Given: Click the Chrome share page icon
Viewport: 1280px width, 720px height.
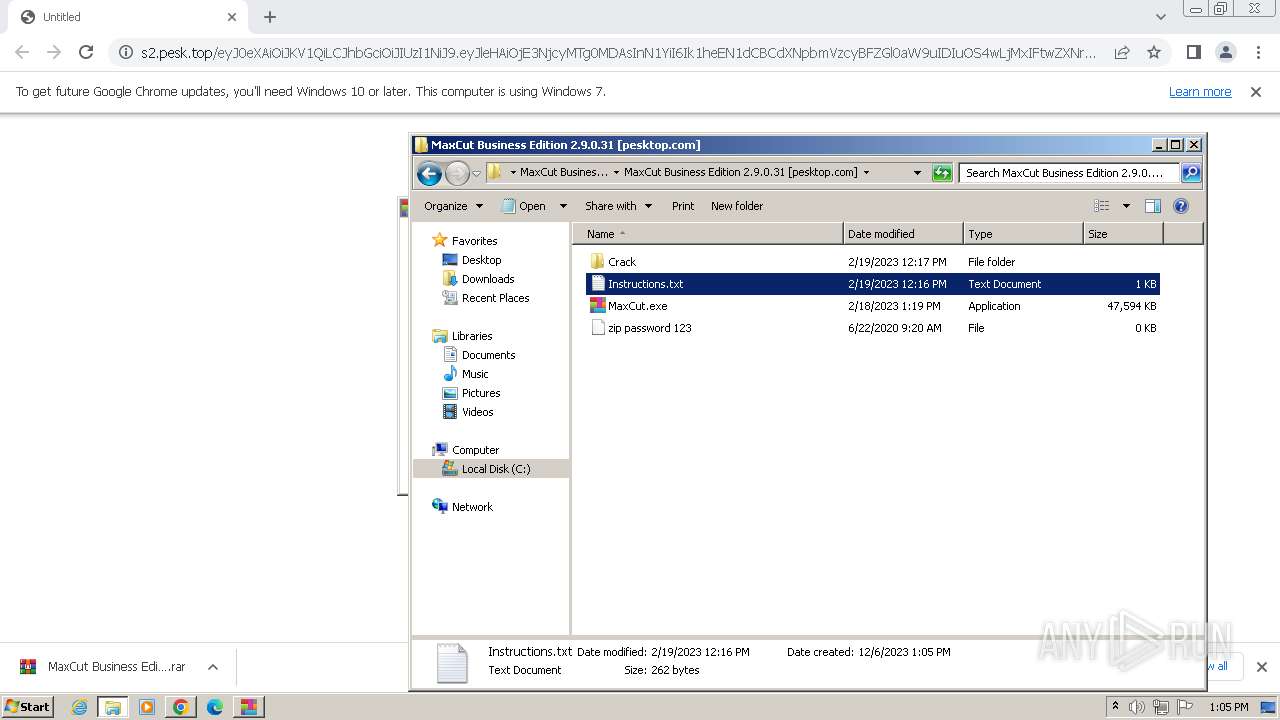Looking at the screenshot, I should 1122,52.
